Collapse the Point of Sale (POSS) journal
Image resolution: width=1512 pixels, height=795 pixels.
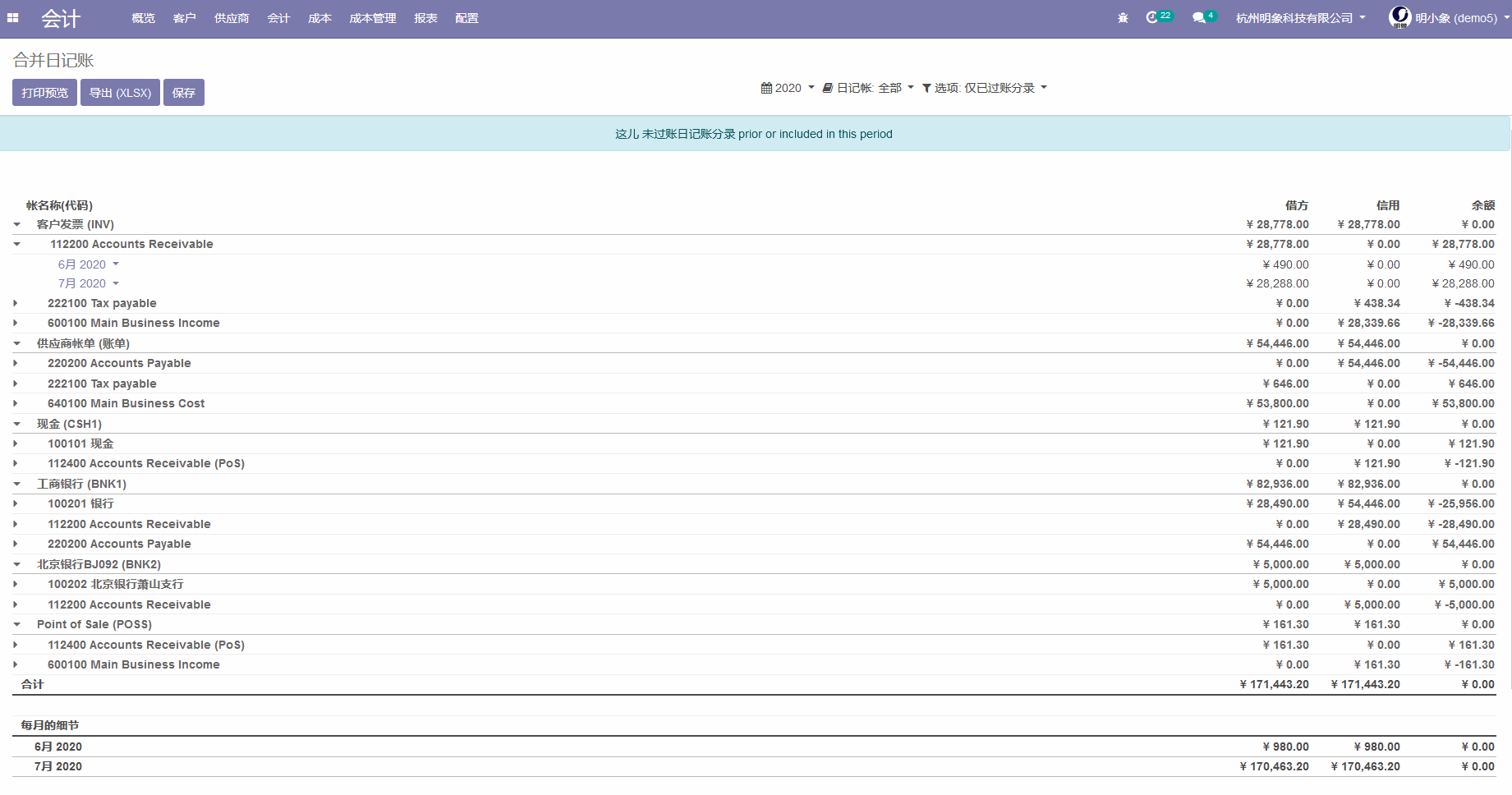pyautogui.click(x=17, y=625)
